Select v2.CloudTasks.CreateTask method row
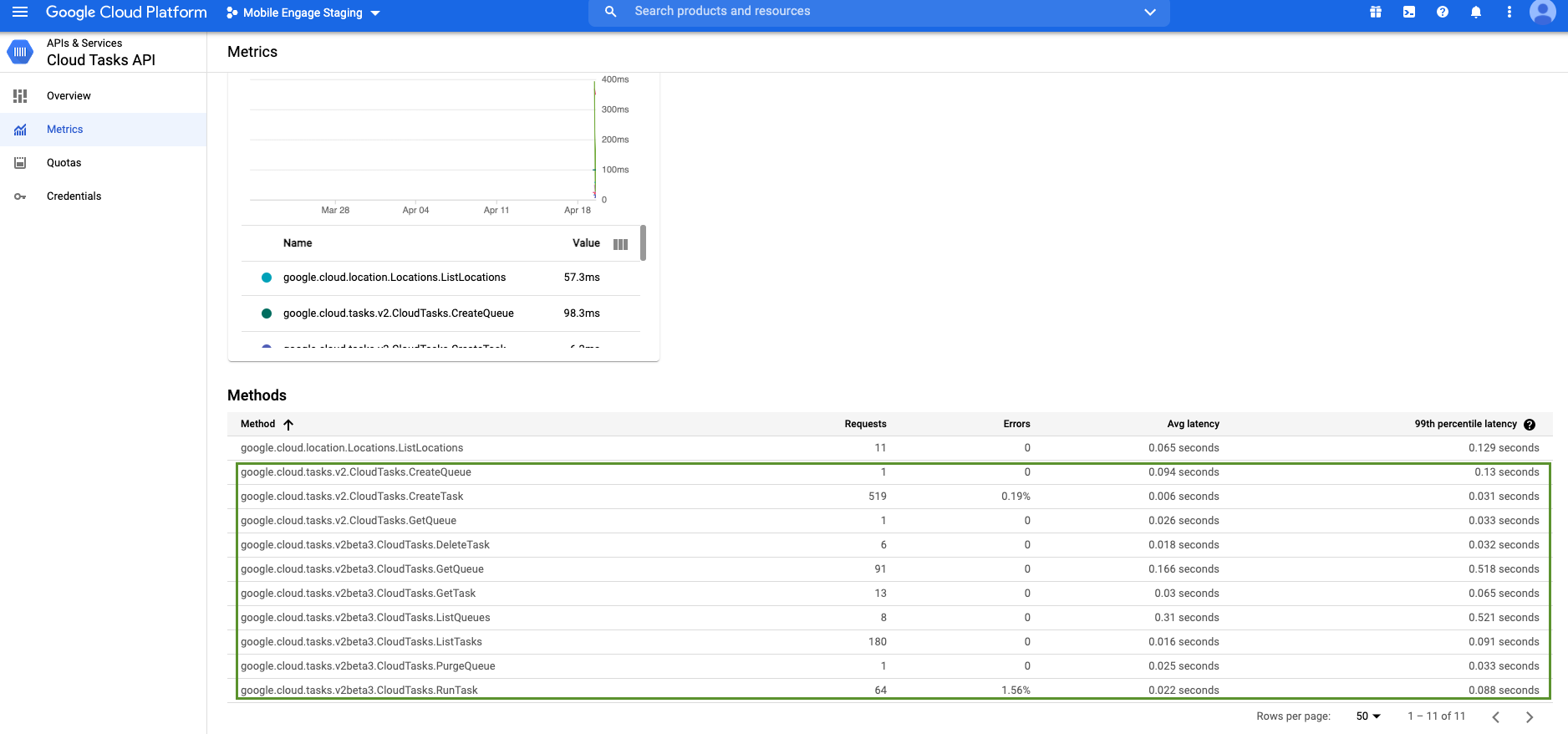Viewport: 1568px width, 734px height. (889, 497)
